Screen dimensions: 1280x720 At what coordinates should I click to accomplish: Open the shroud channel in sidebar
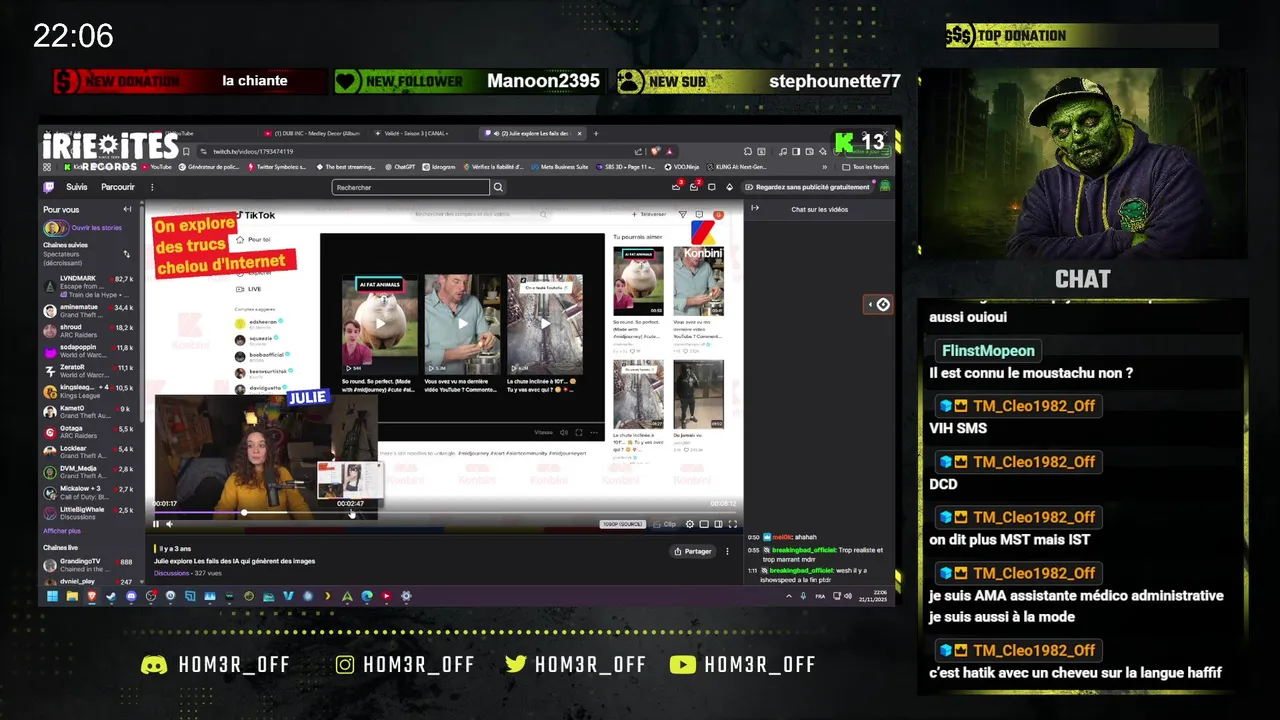pyautogui.click(x=88, y=331)
